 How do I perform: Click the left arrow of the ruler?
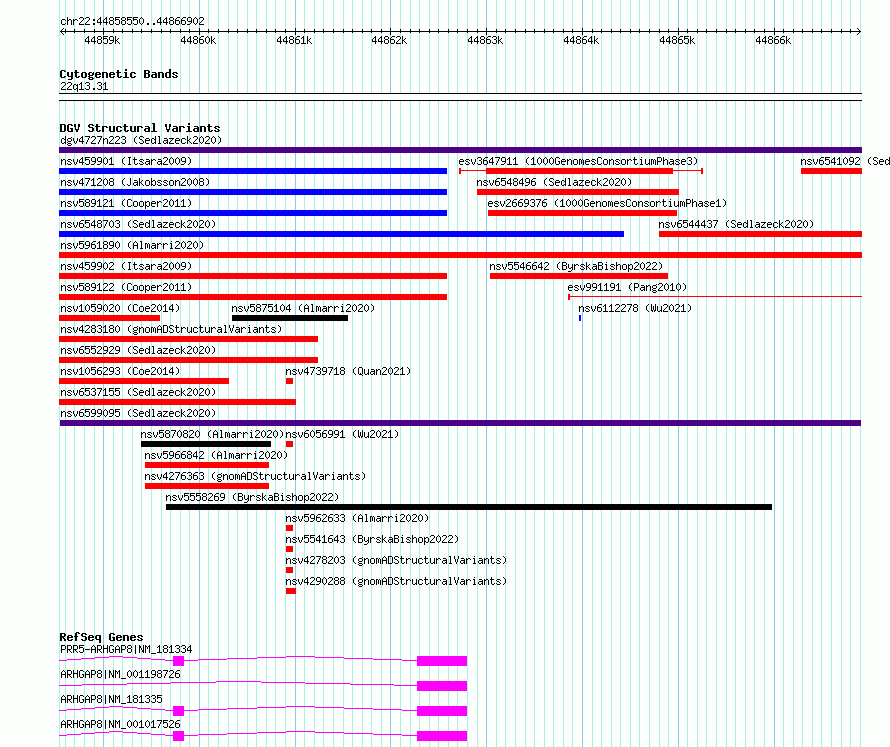tap(62, 31)
